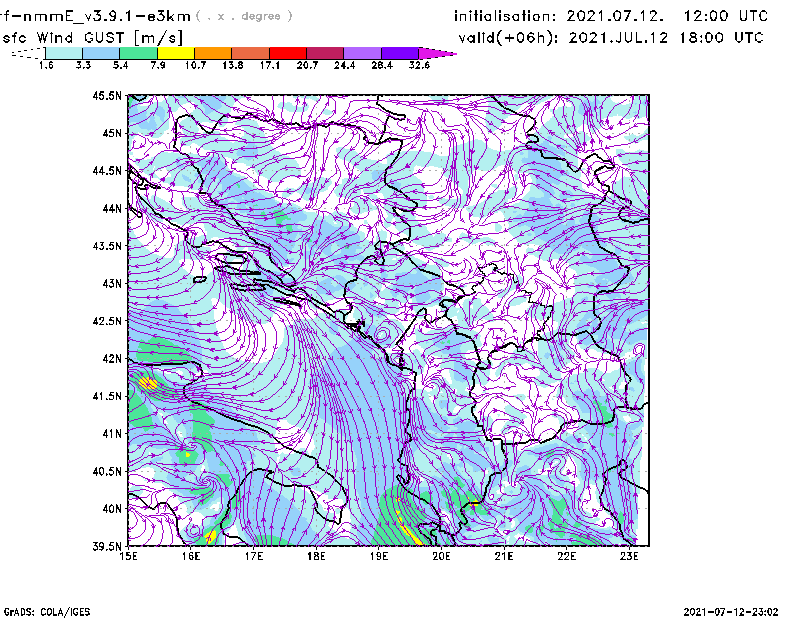Click the 19E longitude label
This screenshot has height=618, width=800.
click(379, 556)
